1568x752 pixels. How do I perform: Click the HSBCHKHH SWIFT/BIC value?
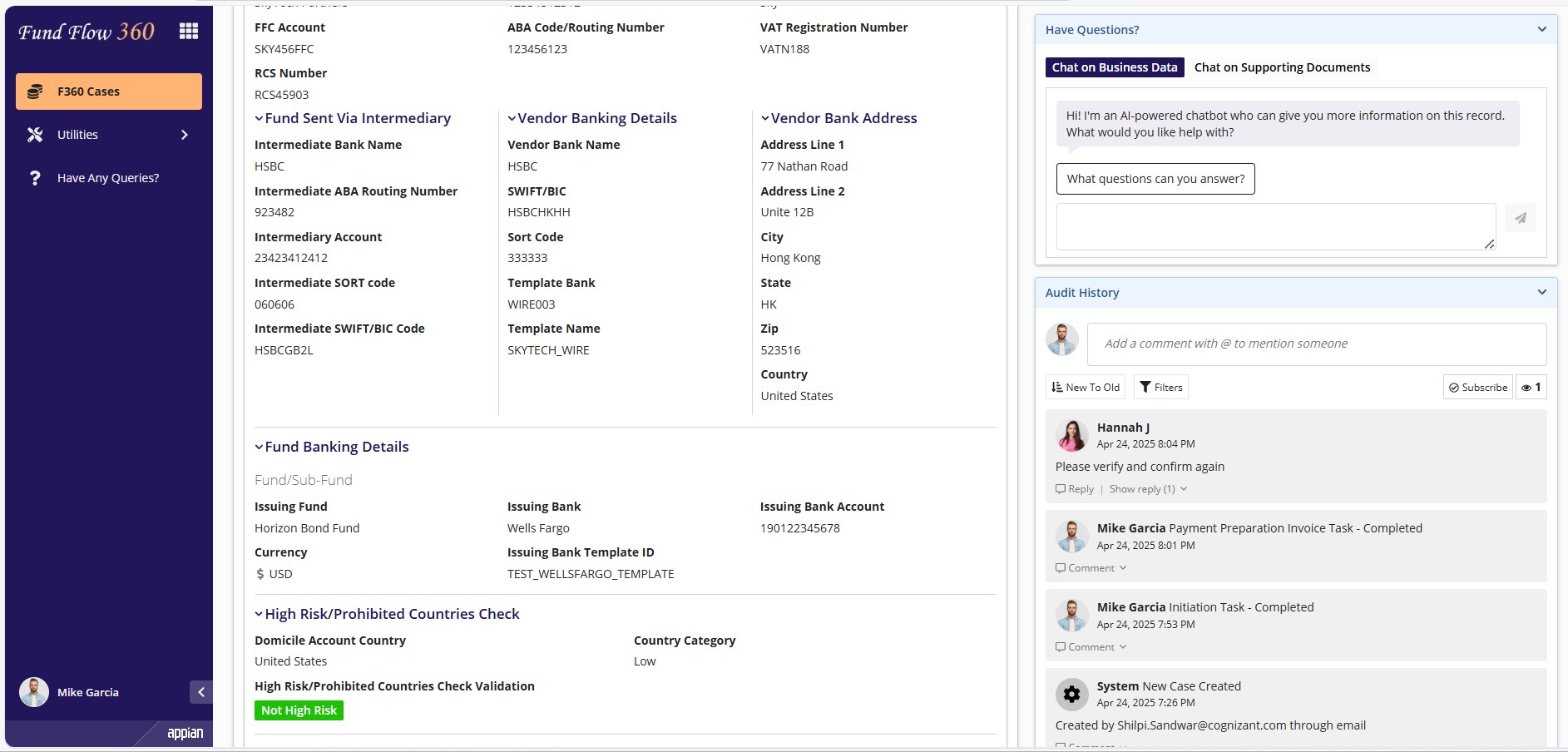pos(539,212)
